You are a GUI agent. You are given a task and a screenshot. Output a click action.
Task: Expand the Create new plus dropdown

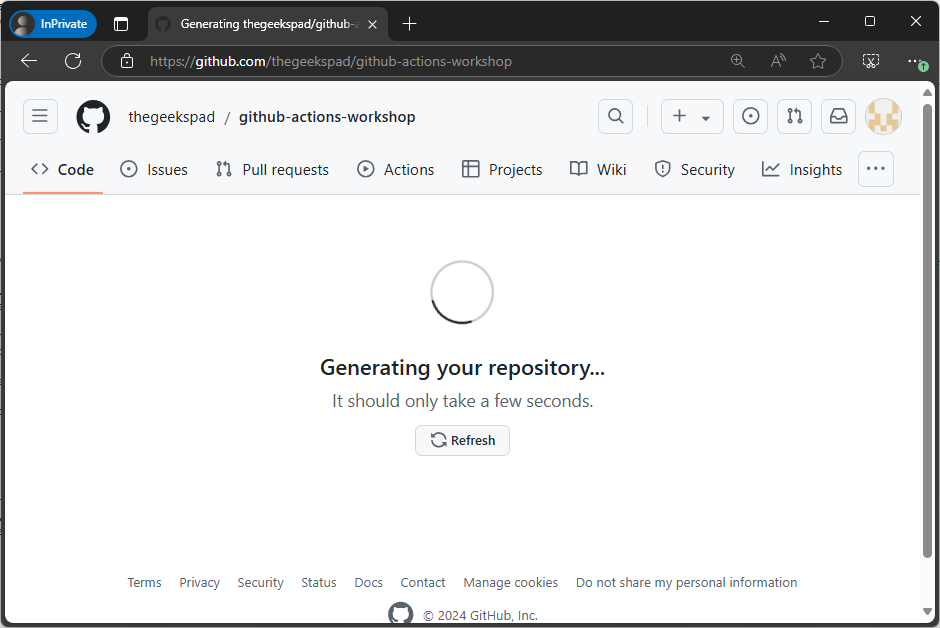[692, 116]
